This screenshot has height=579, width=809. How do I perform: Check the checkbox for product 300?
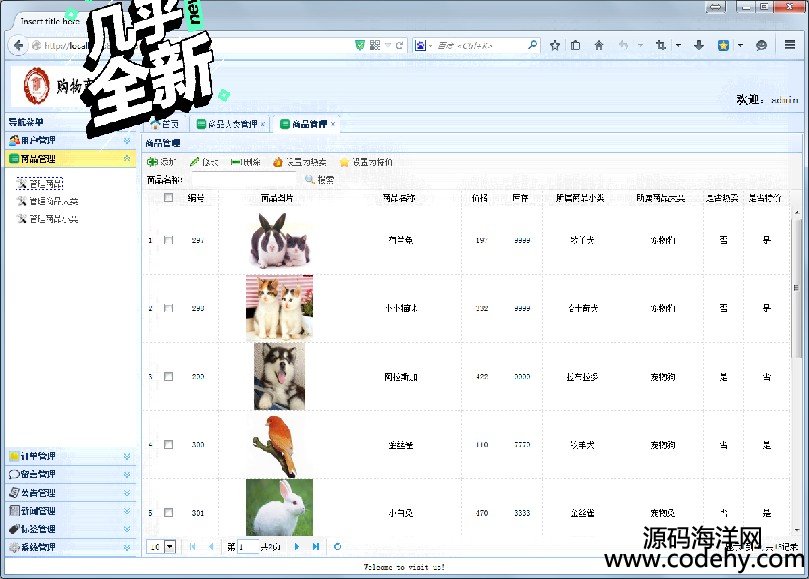[x=168, y=444]
